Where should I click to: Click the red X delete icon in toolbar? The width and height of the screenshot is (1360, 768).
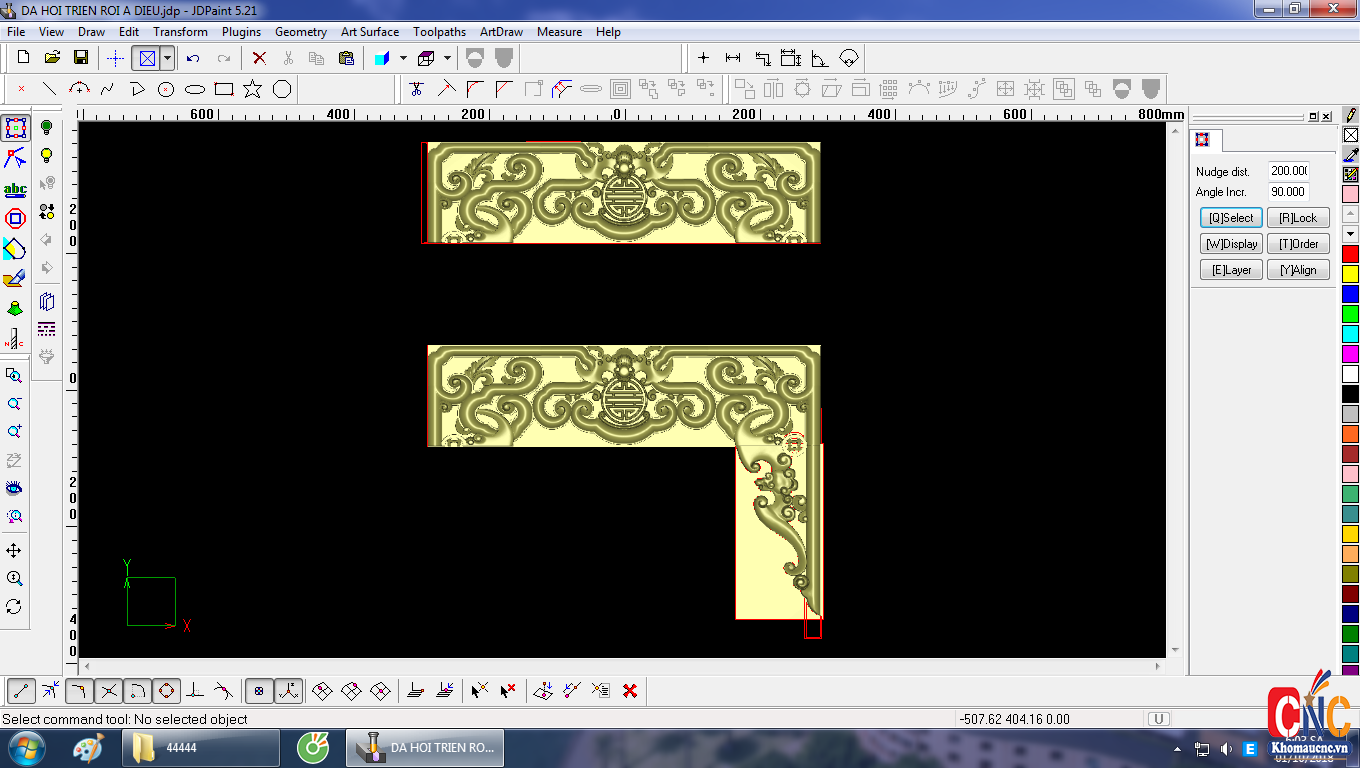[259, 58]
